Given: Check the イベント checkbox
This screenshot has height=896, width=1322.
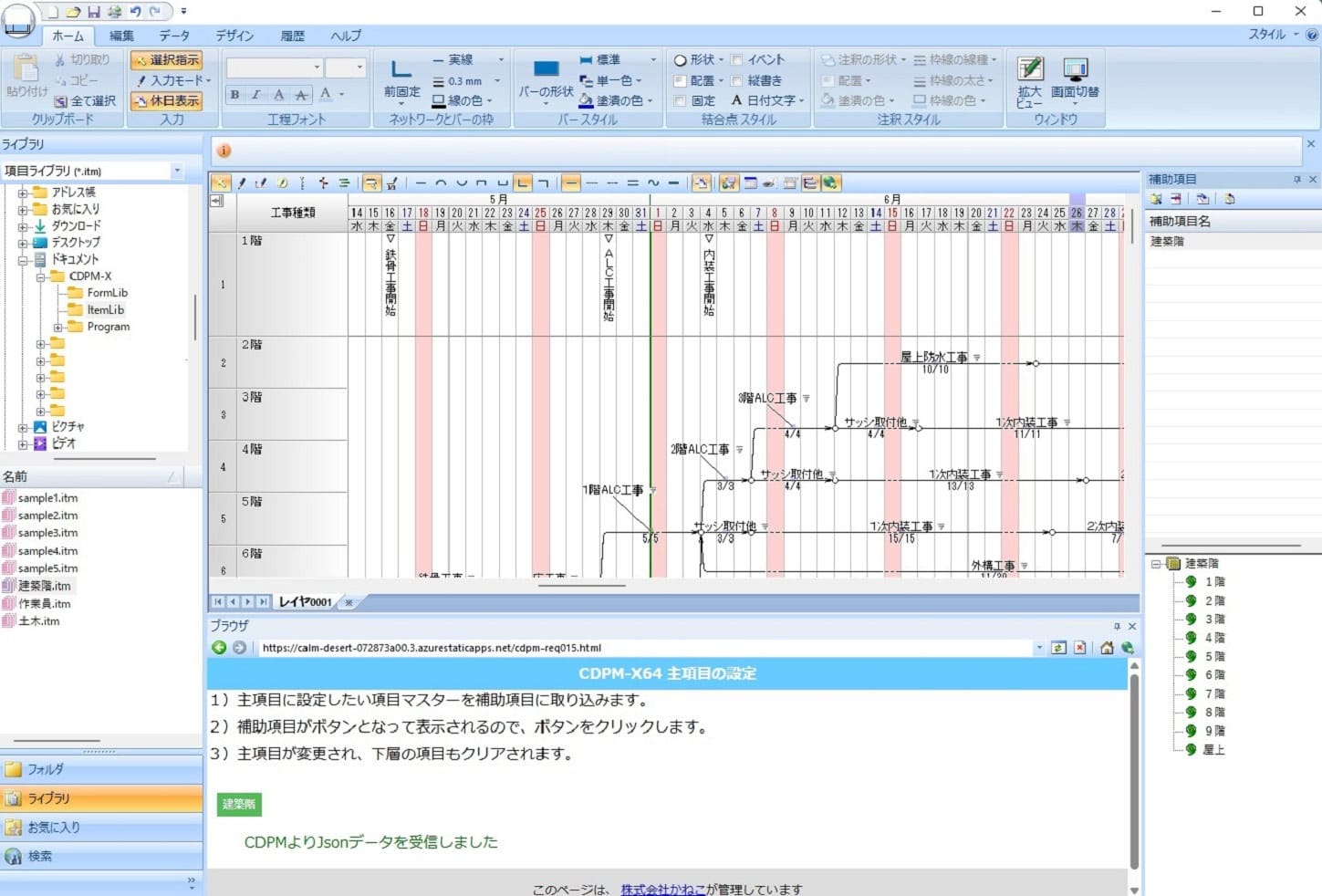Looking at the screenshot, I should (x=737, y=60).
